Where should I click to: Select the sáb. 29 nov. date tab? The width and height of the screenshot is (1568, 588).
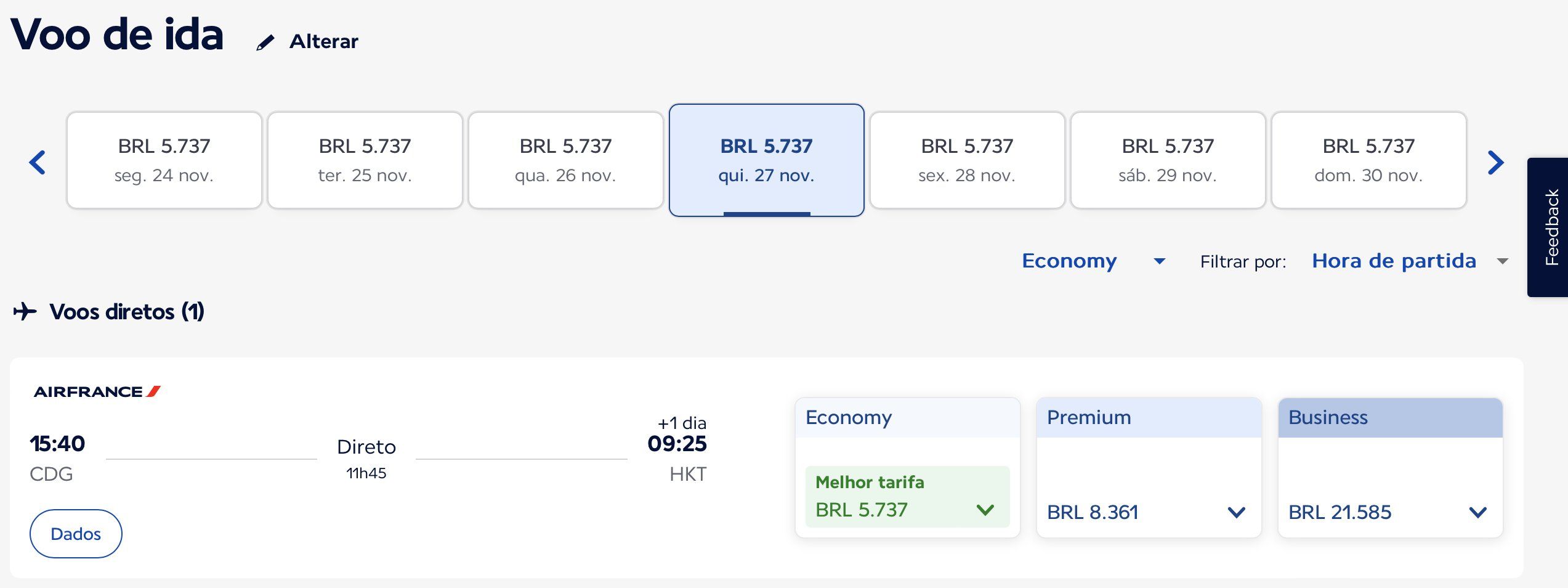coord(1168,160)
